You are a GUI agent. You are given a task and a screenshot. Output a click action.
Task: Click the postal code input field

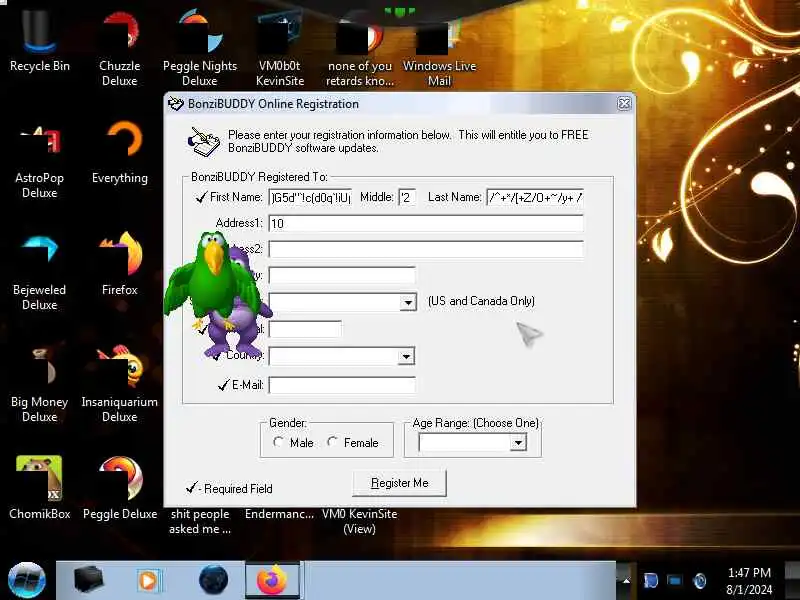click(305, 329)
